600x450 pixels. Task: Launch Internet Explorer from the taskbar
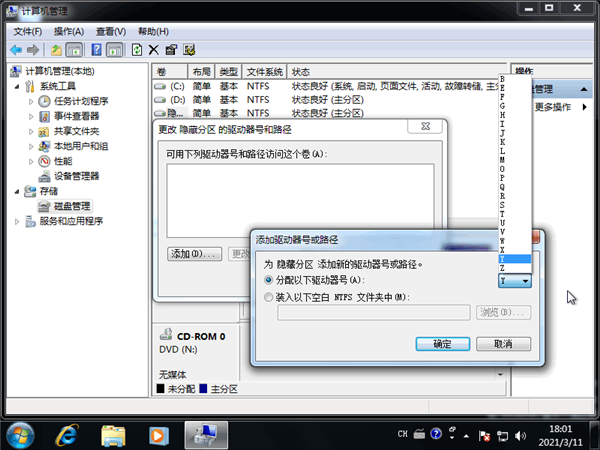pos(68,434)
